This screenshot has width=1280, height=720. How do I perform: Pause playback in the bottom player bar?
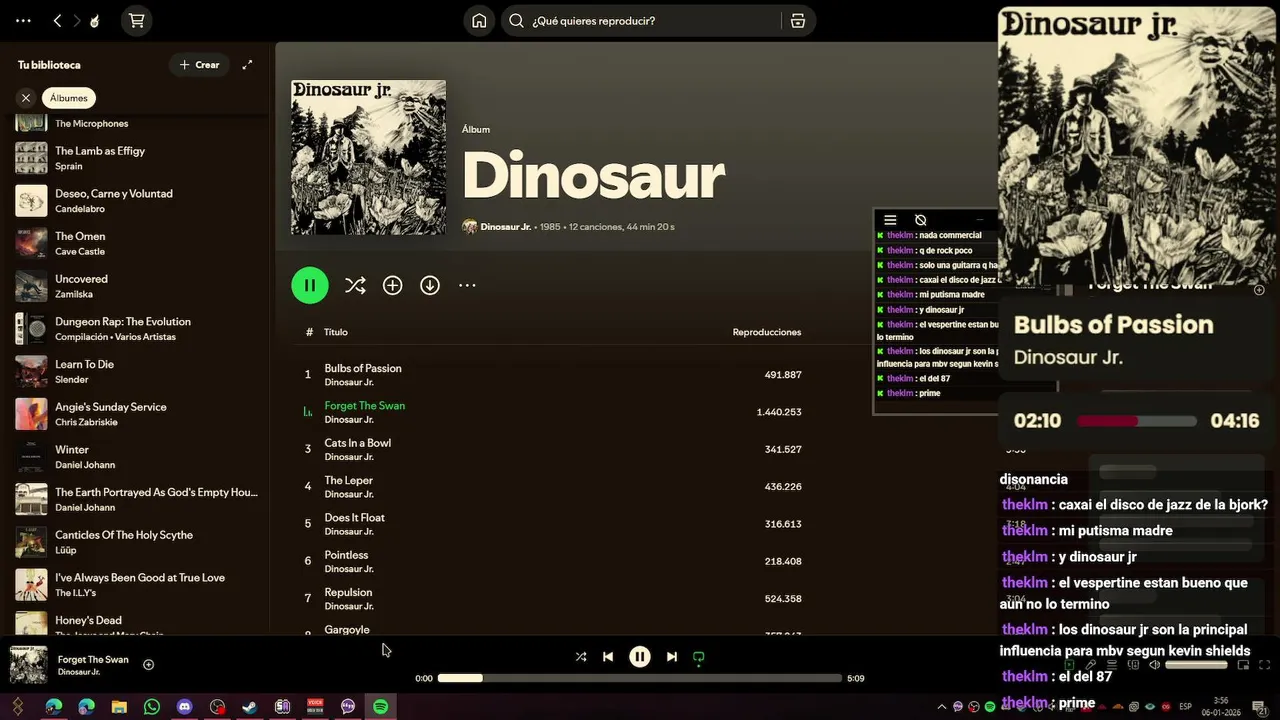[640, 657]
